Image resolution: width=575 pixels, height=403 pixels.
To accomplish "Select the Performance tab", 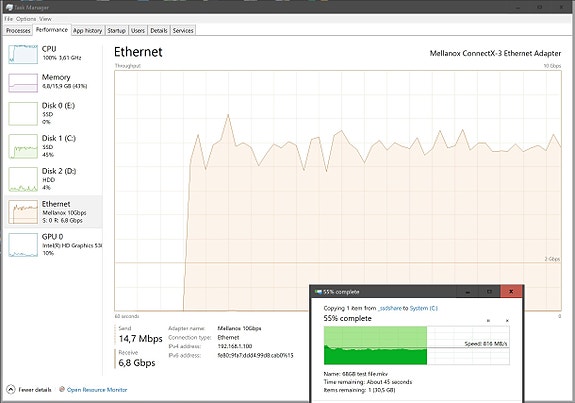I will point(52,30).
